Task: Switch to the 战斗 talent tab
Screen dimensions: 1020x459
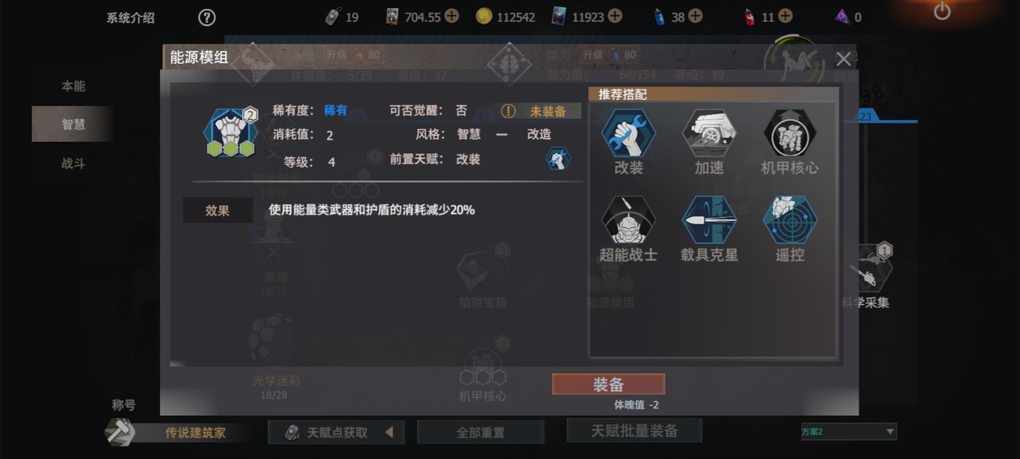Action: pyautogui.click(x=73, y=163)
